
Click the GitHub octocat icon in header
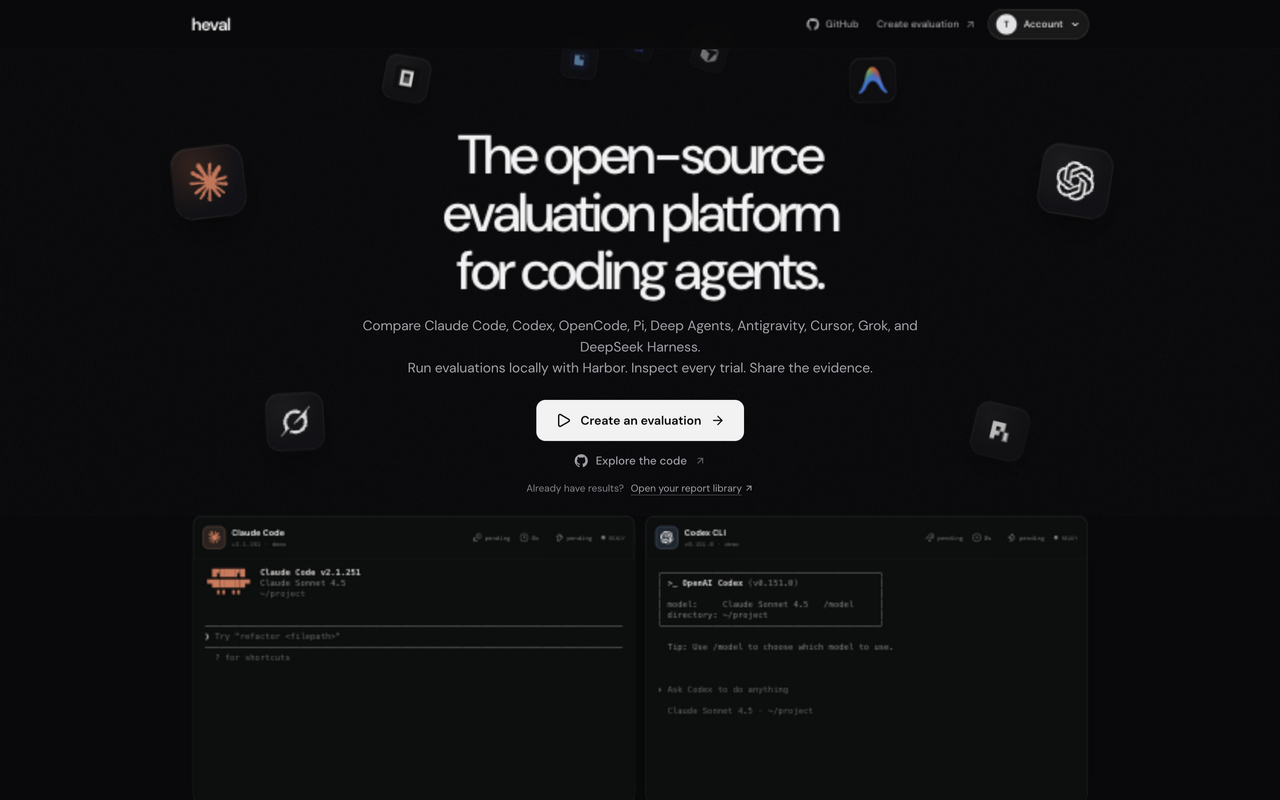click(x=813, y=24)
